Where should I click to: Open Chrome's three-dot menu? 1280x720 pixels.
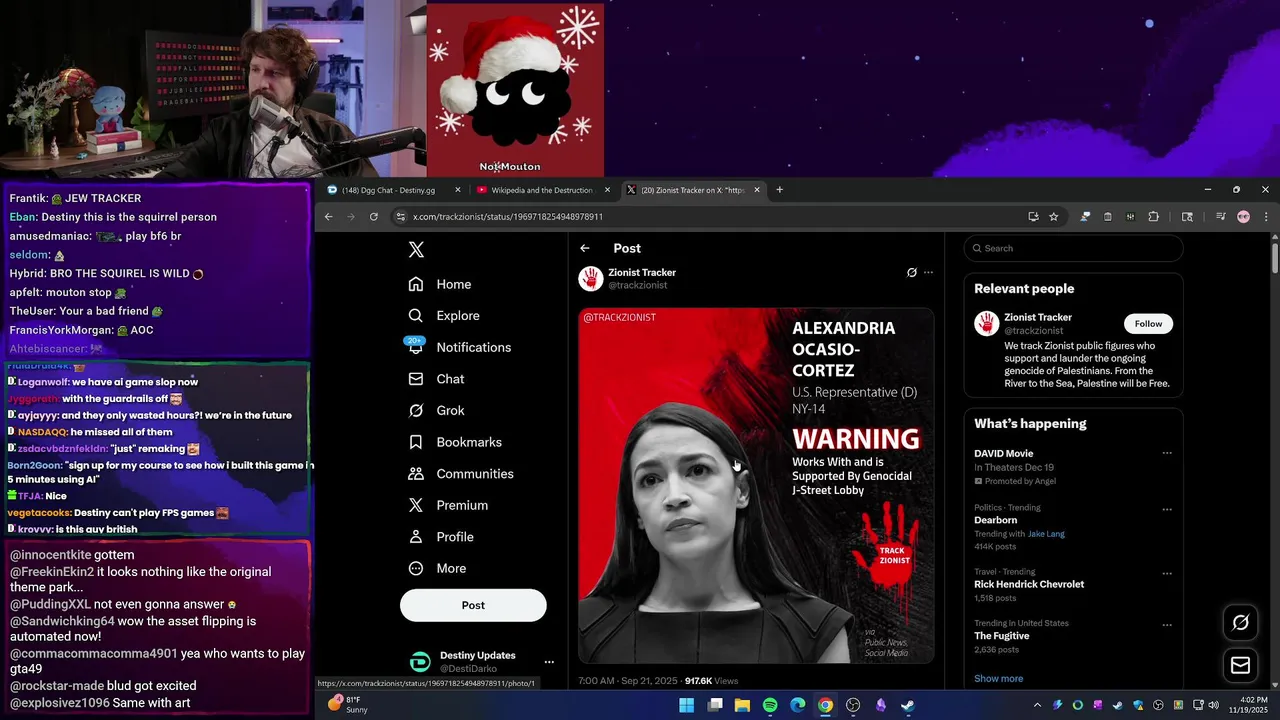[1266, 216]
